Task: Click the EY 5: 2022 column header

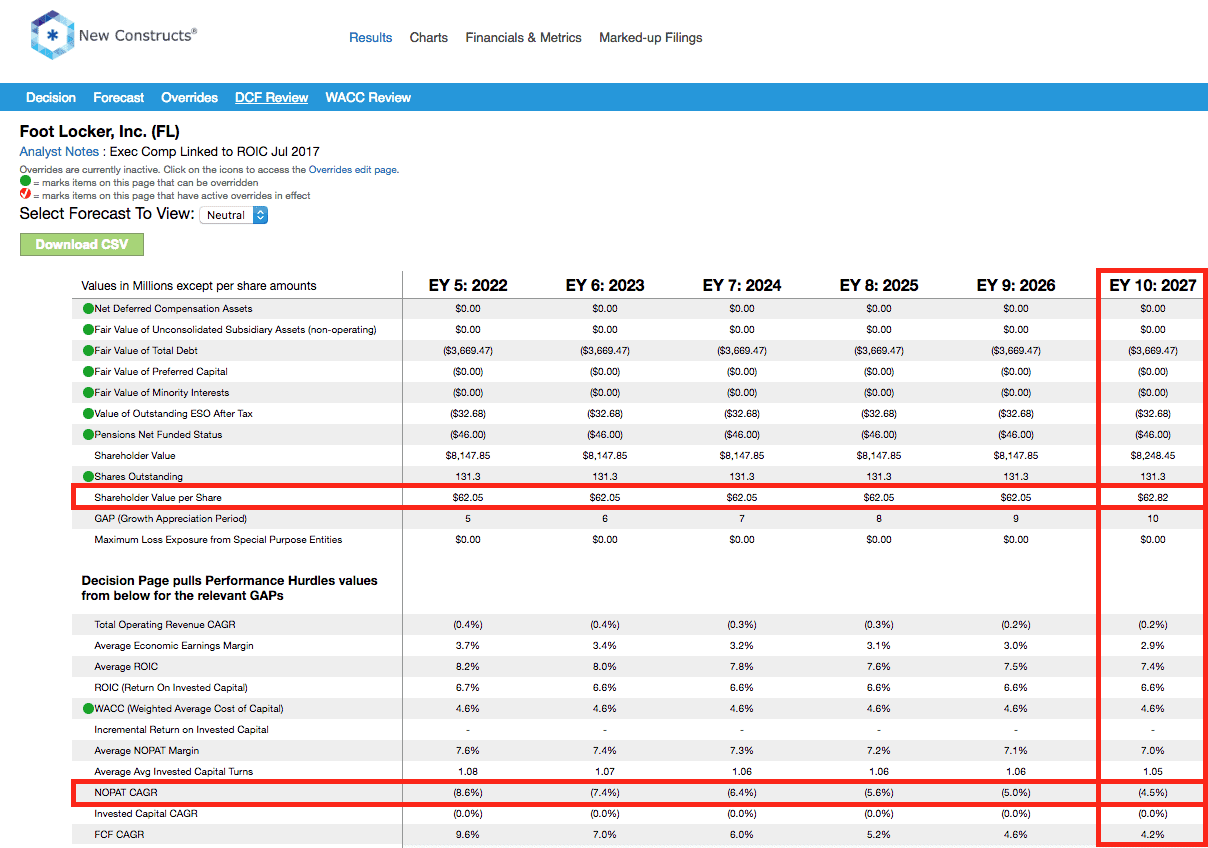Action: 468,286
